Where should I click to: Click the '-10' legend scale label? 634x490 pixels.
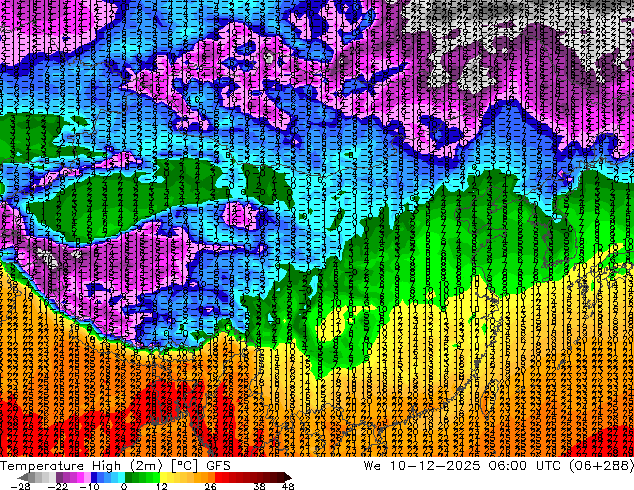coord(89,486)
